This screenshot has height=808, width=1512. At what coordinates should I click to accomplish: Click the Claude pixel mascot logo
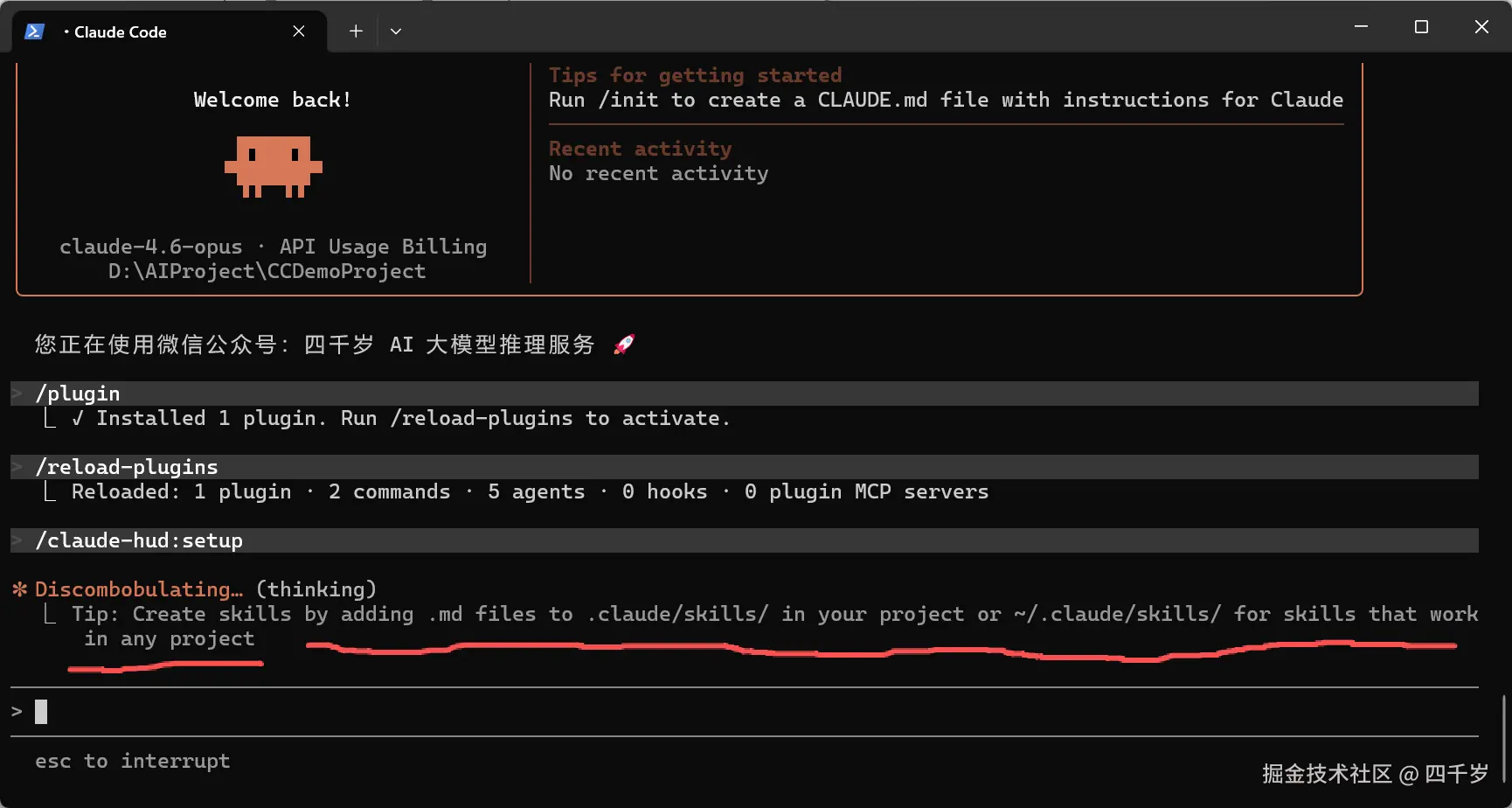tap(274, 166)
